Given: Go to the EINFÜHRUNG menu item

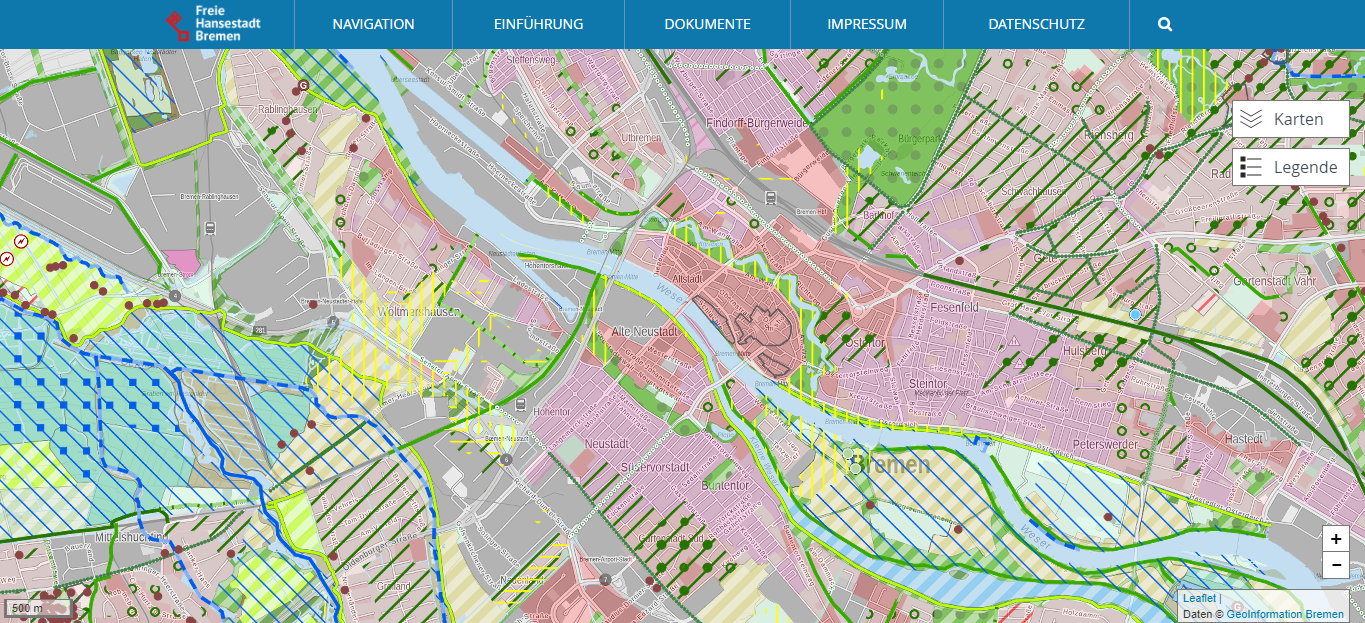Looking at the screenshot, I should coord(538,24).
